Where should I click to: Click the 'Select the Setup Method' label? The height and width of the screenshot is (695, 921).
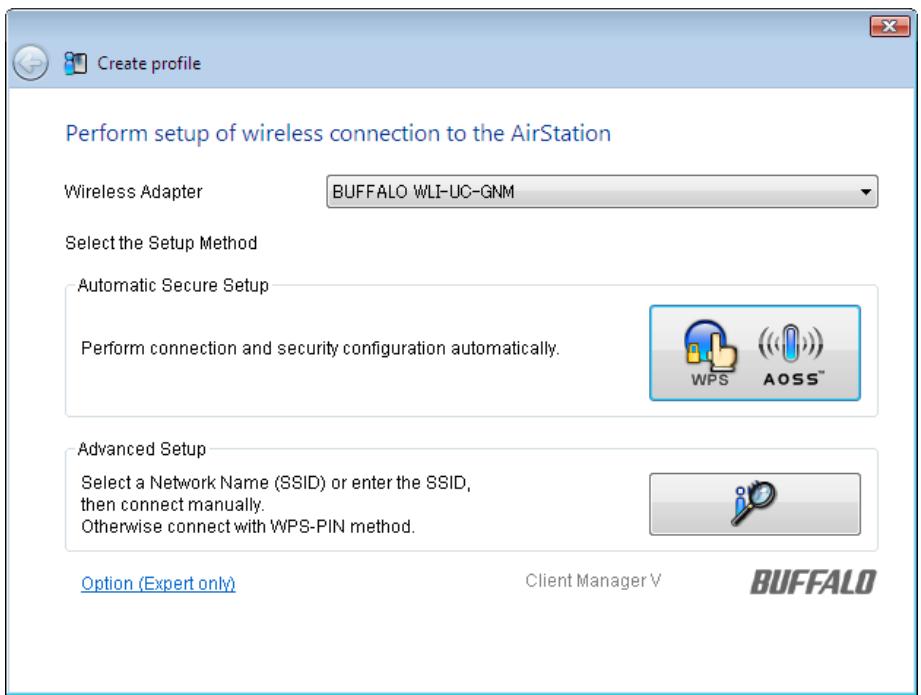point(161,243)
